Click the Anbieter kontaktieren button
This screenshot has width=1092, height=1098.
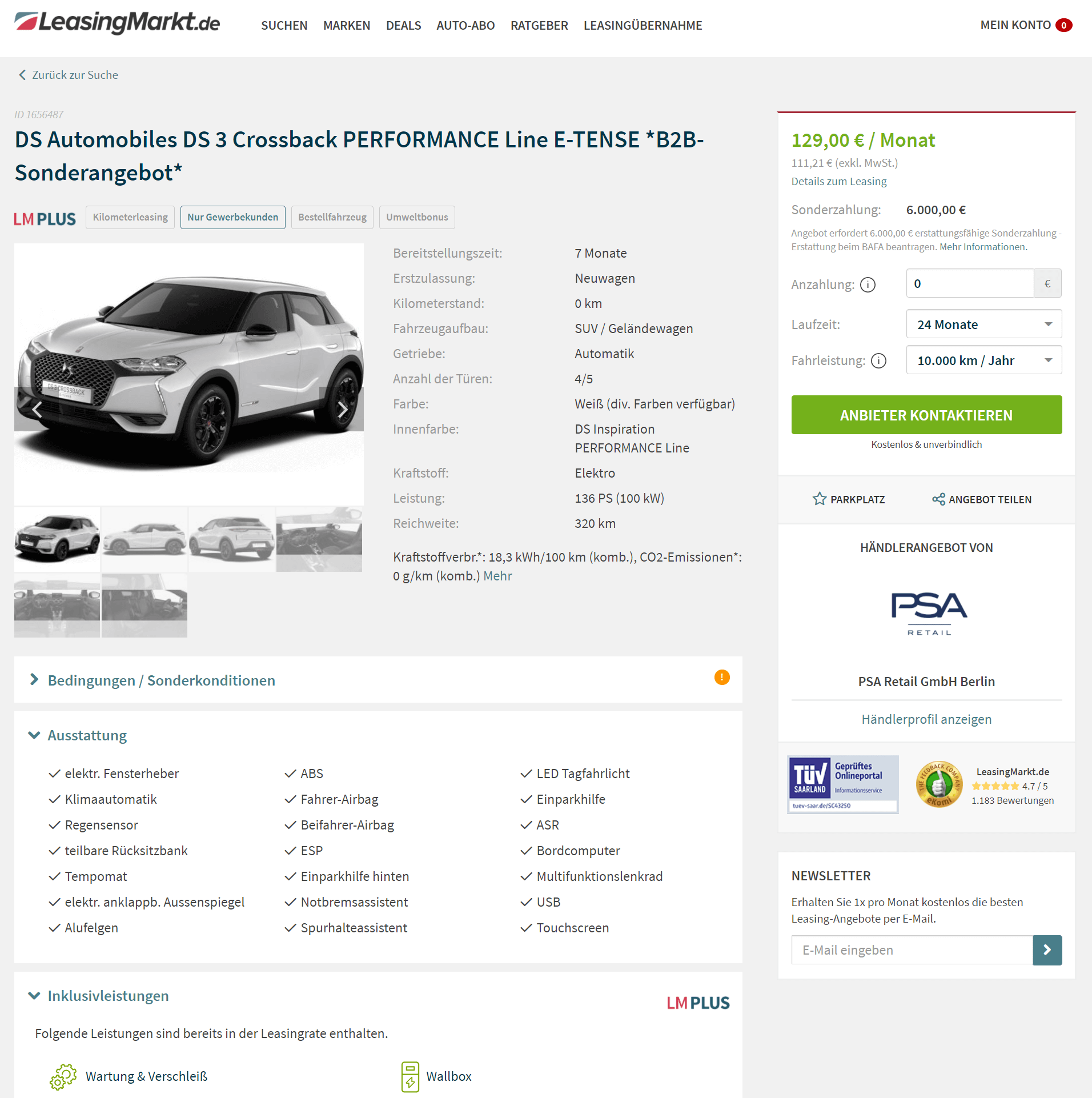[x=926, y=415]
